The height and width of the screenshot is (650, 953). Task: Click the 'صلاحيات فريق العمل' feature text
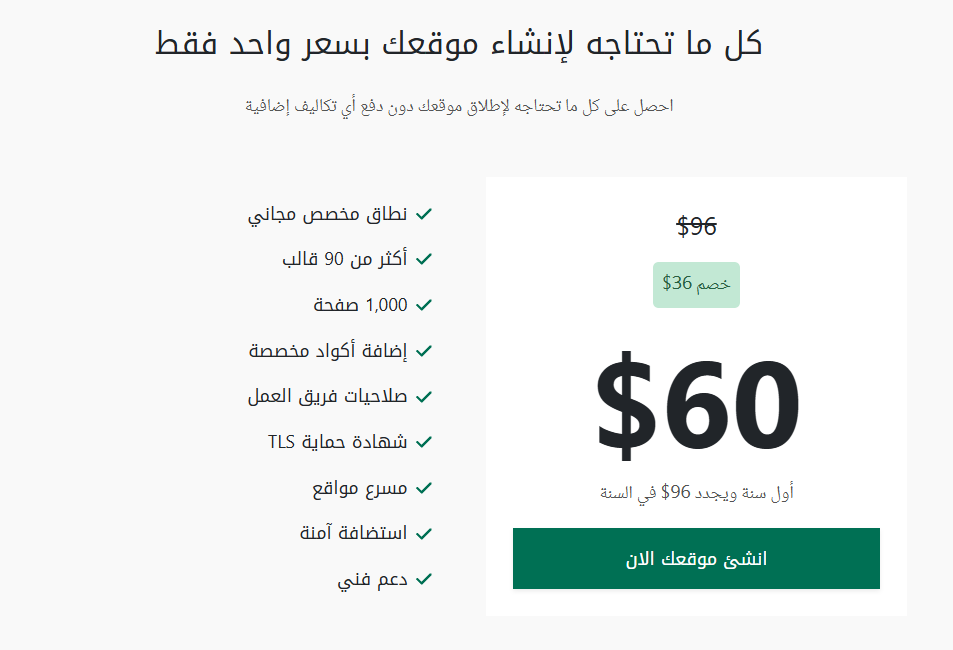(328, 396)
